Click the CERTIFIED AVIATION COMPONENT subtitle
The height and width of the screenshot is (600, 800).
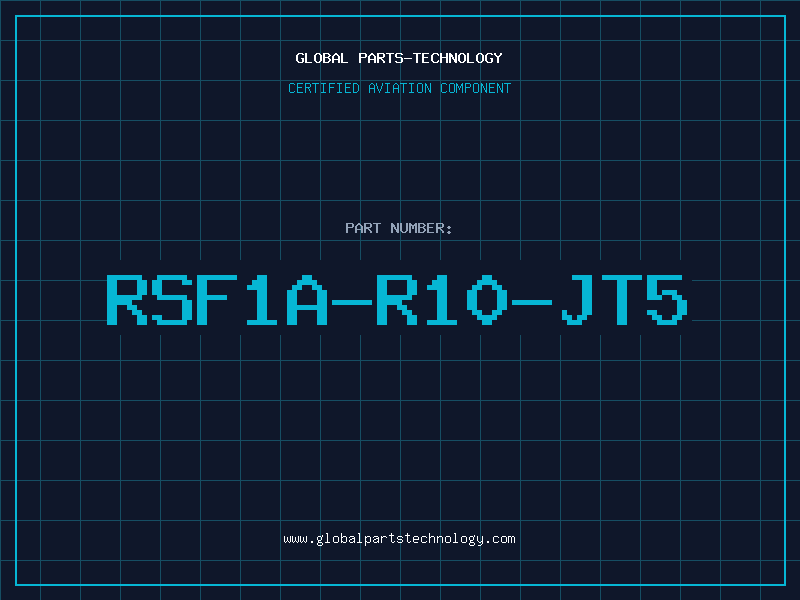coord(399,88)
